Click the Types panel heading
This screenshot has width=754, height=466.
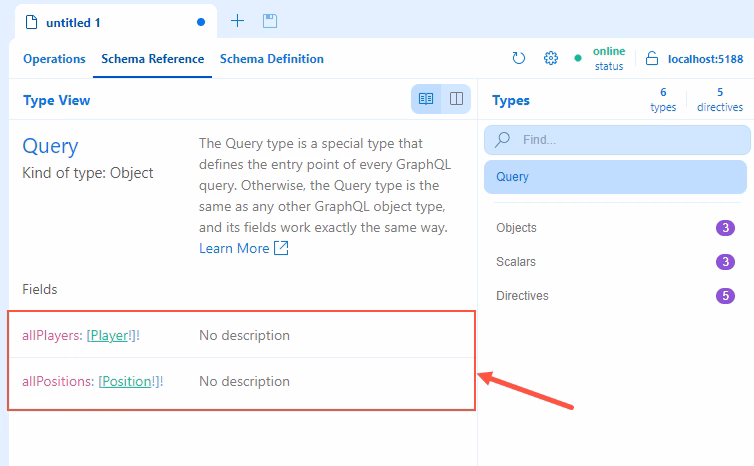(x=511, y=100)
